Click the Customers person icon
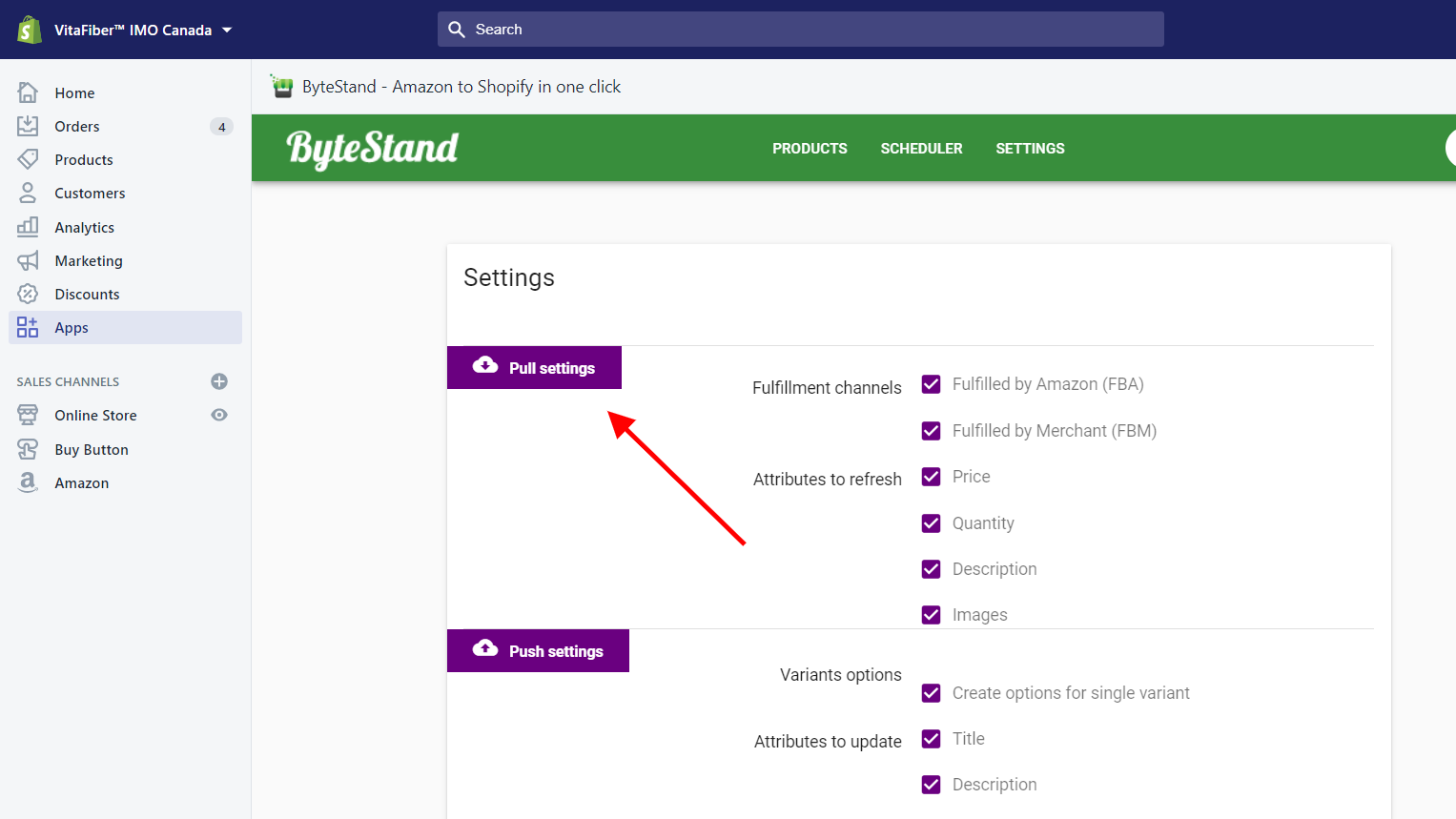 [x=28, y=193]
